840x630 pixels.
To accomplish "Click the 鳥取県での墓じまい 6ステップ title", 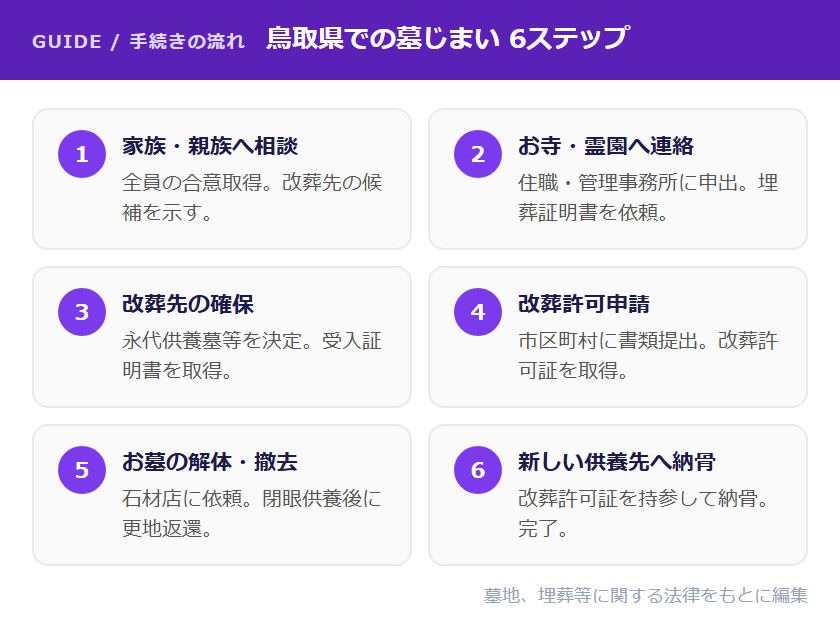I will coord(448,39).
